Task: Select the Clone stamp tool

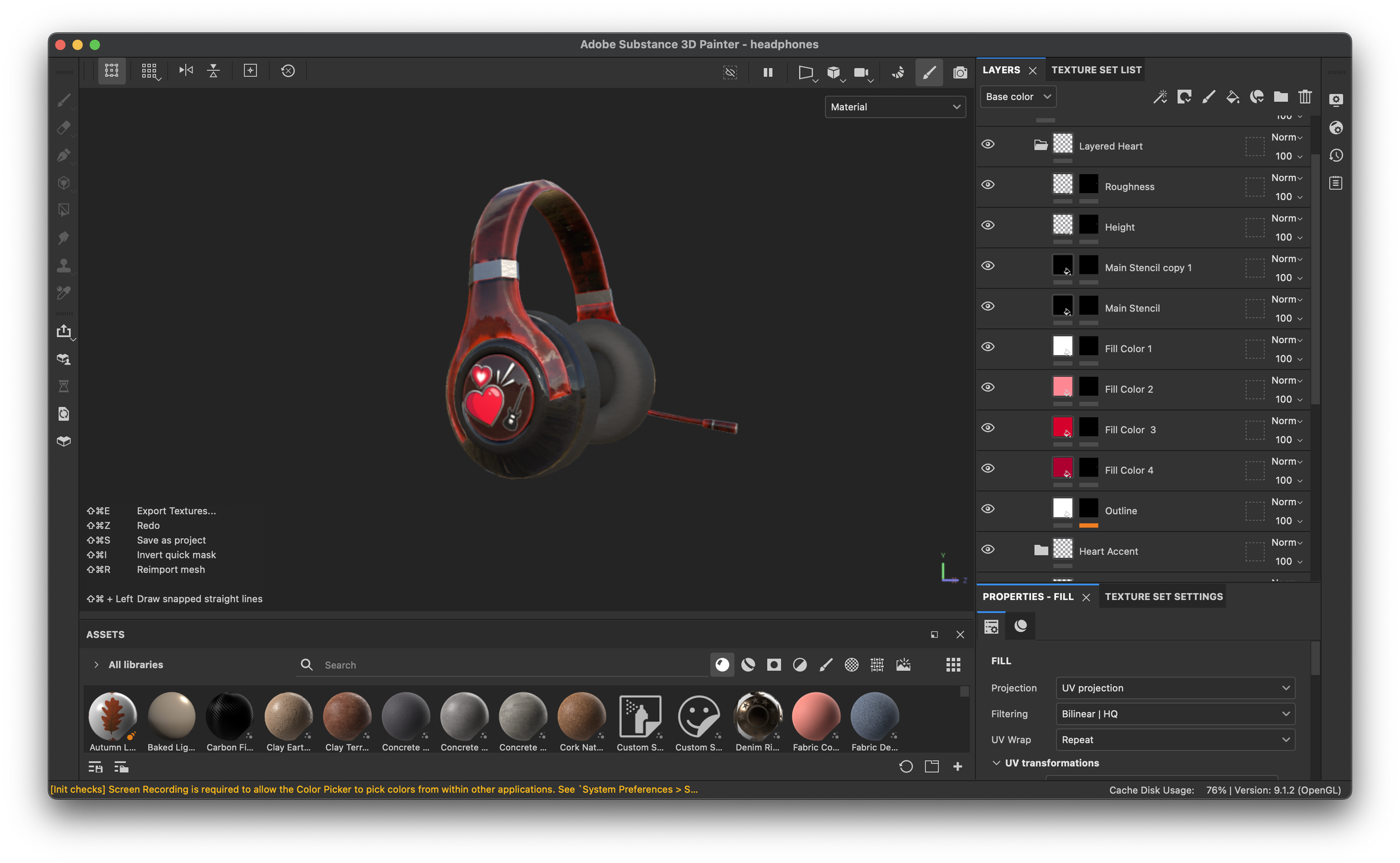Action: point(64,265)
